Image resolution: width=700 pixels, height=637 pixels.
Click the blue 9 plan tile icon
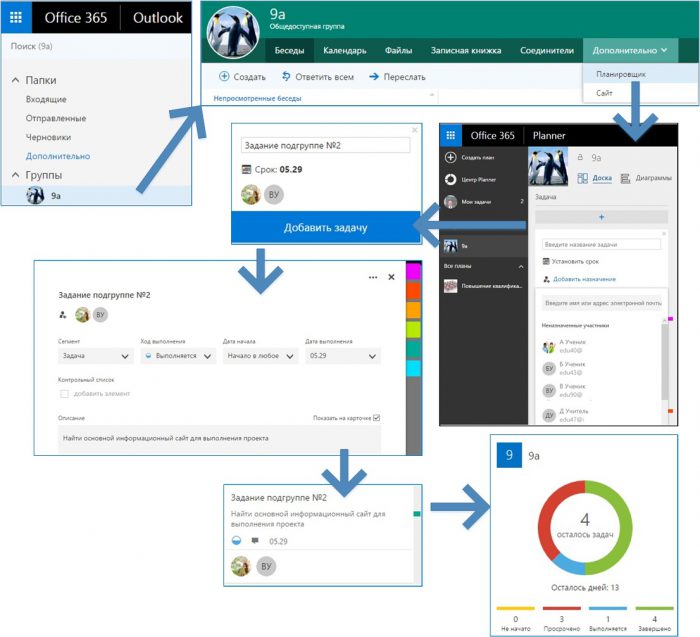click(x=509, y=455)
